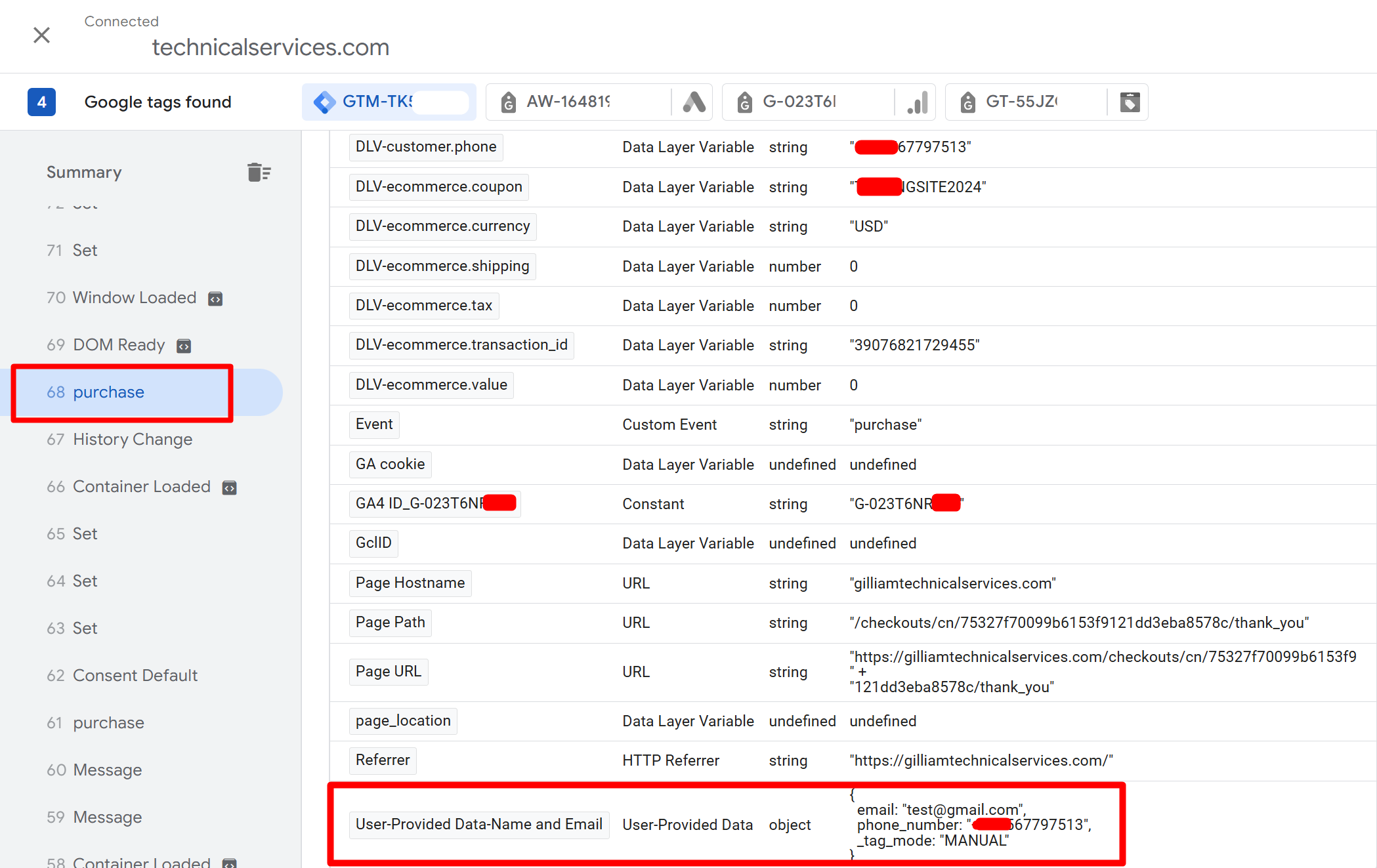1377x868 pixels.
Task: Select event 61 purchase
Action: tap(108, 722)
